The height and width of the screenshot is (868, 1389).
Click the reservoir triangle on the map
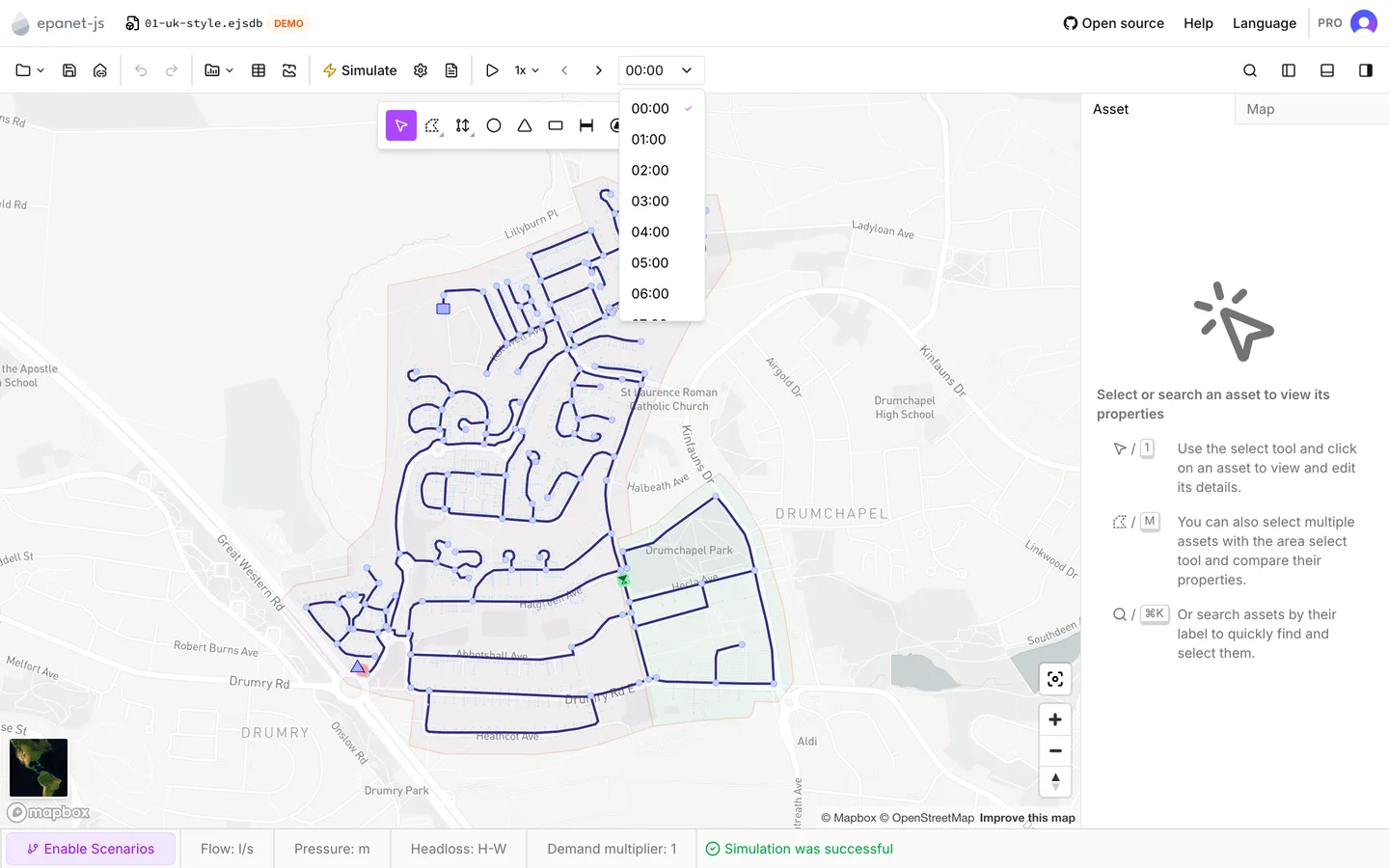358,666
